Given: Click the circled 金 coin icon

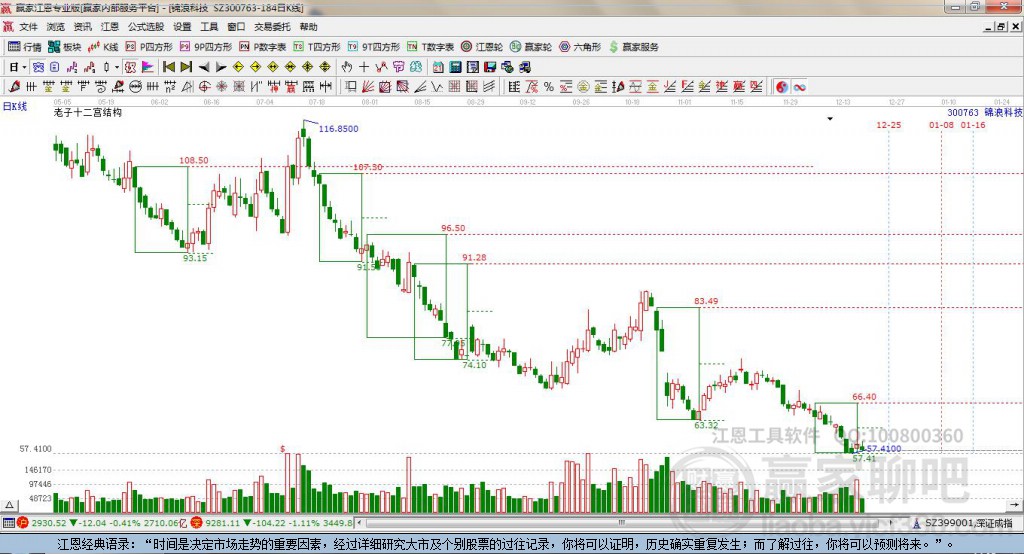Looking at the screenshot, I should click(x=583, y=87).
